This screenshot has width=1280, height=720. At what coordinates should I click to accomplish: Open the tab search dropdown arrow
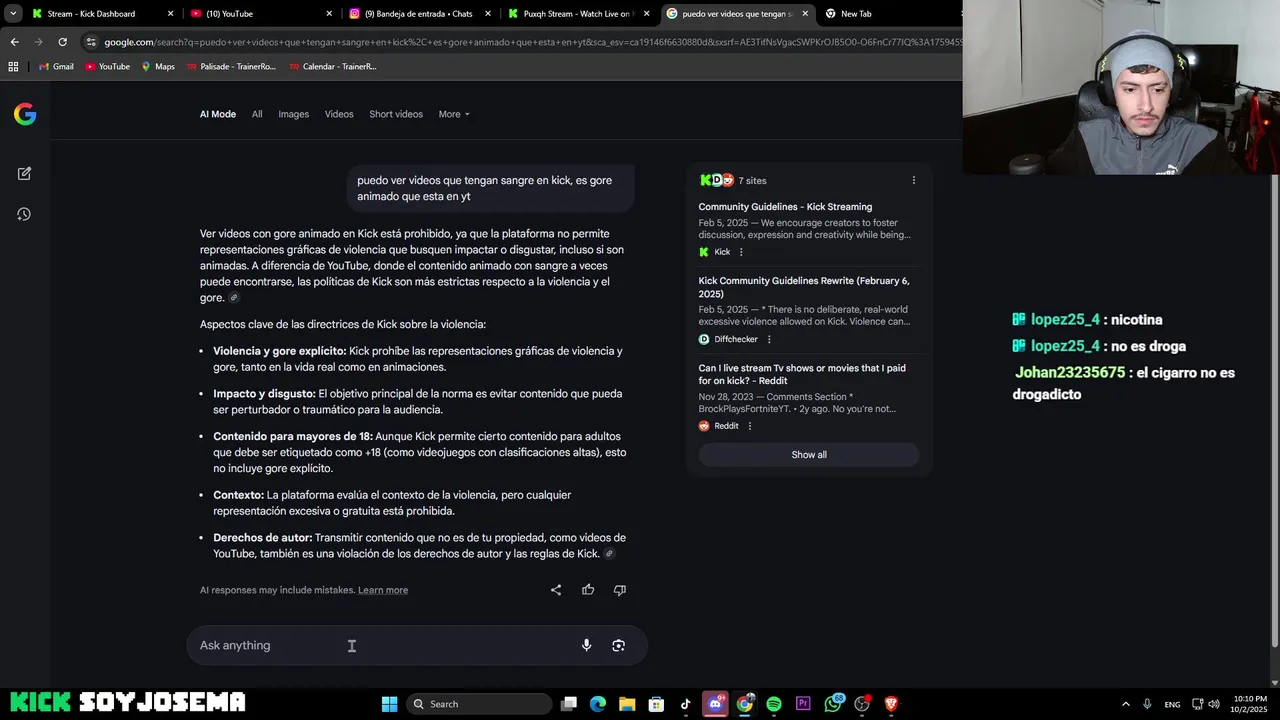[x=13, y=14]
